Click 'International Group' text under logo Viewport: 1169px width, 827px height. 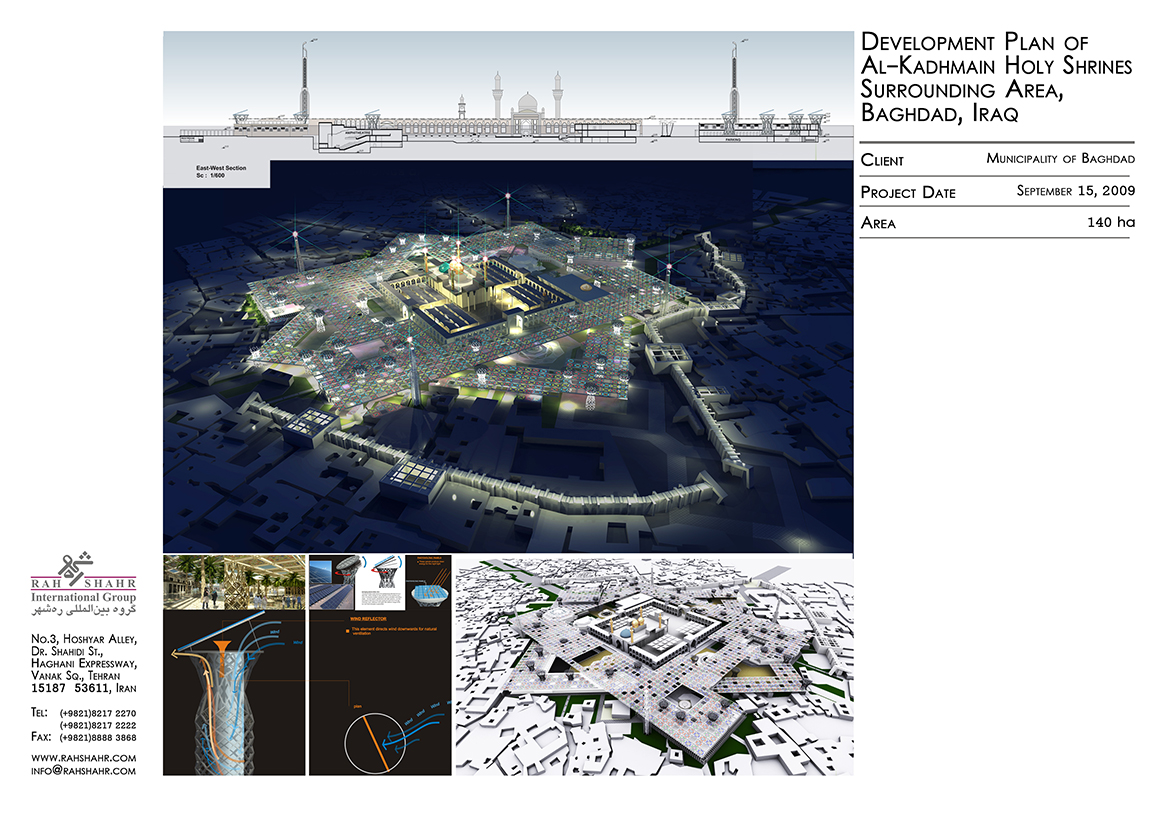(x=84, y=597)
